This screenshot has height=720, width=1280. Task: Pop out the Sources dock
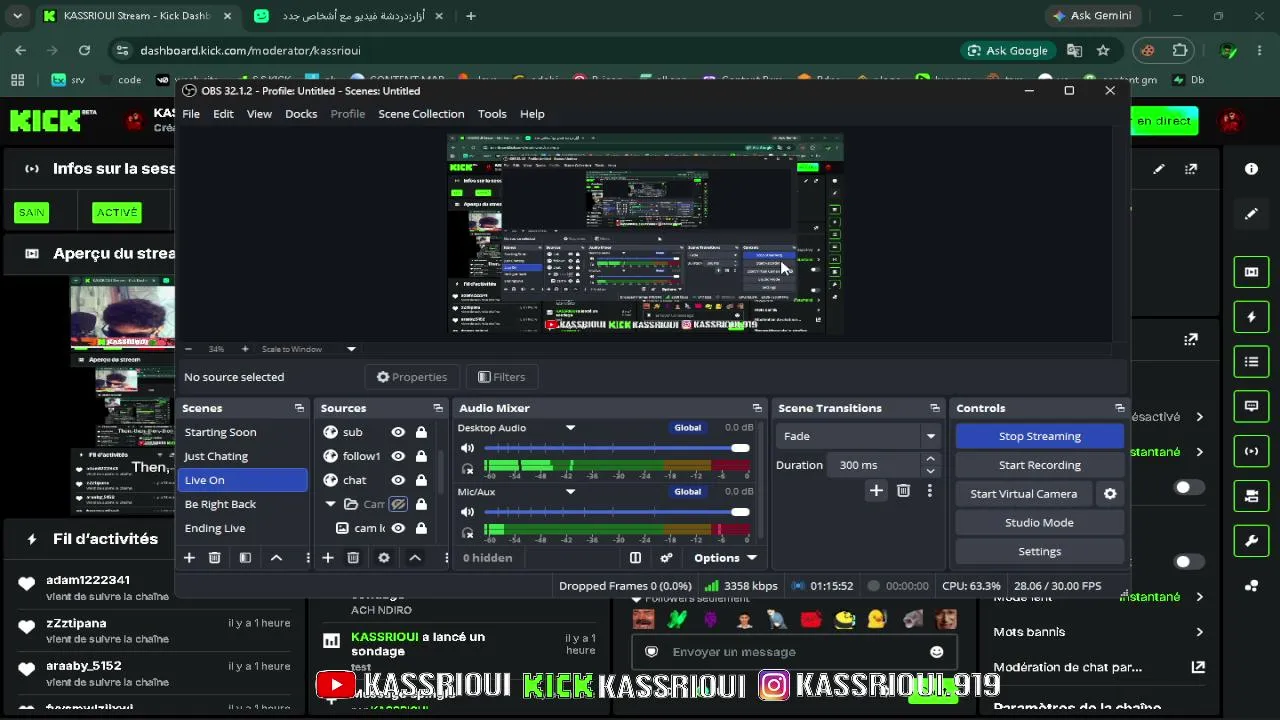(x=438, y=408)
